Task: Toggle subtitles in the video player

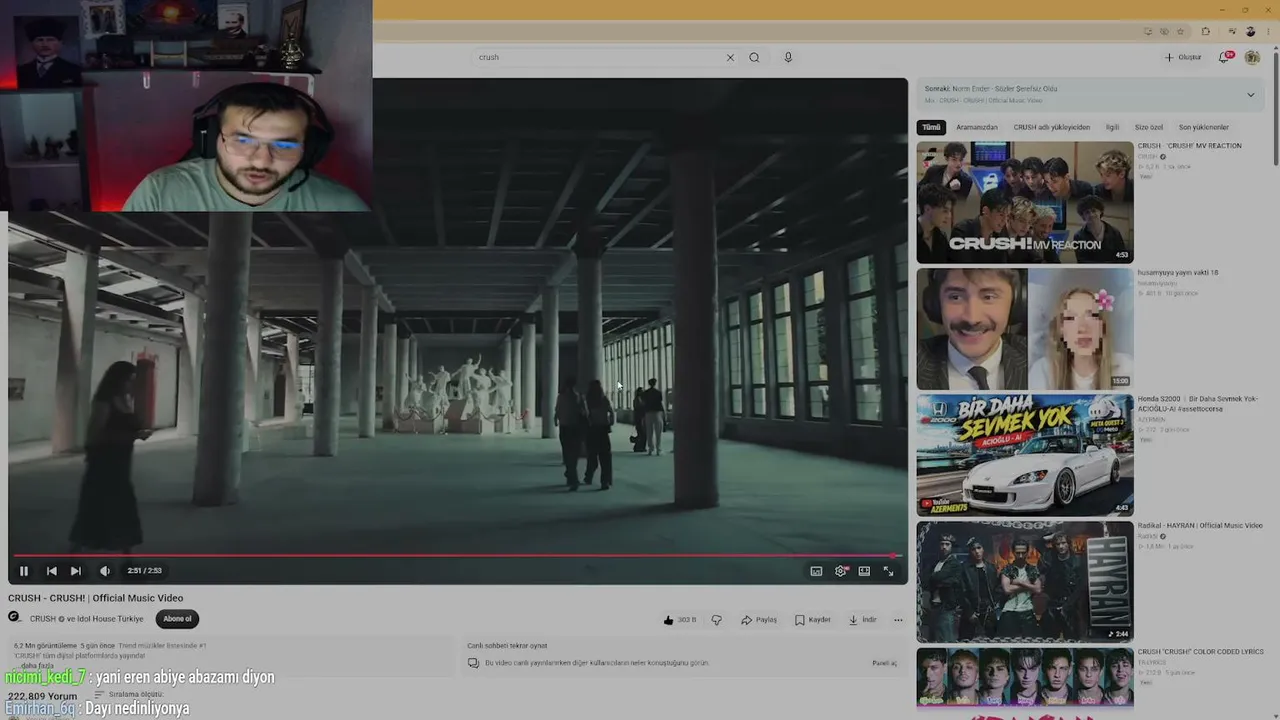Action: [816, 571]
